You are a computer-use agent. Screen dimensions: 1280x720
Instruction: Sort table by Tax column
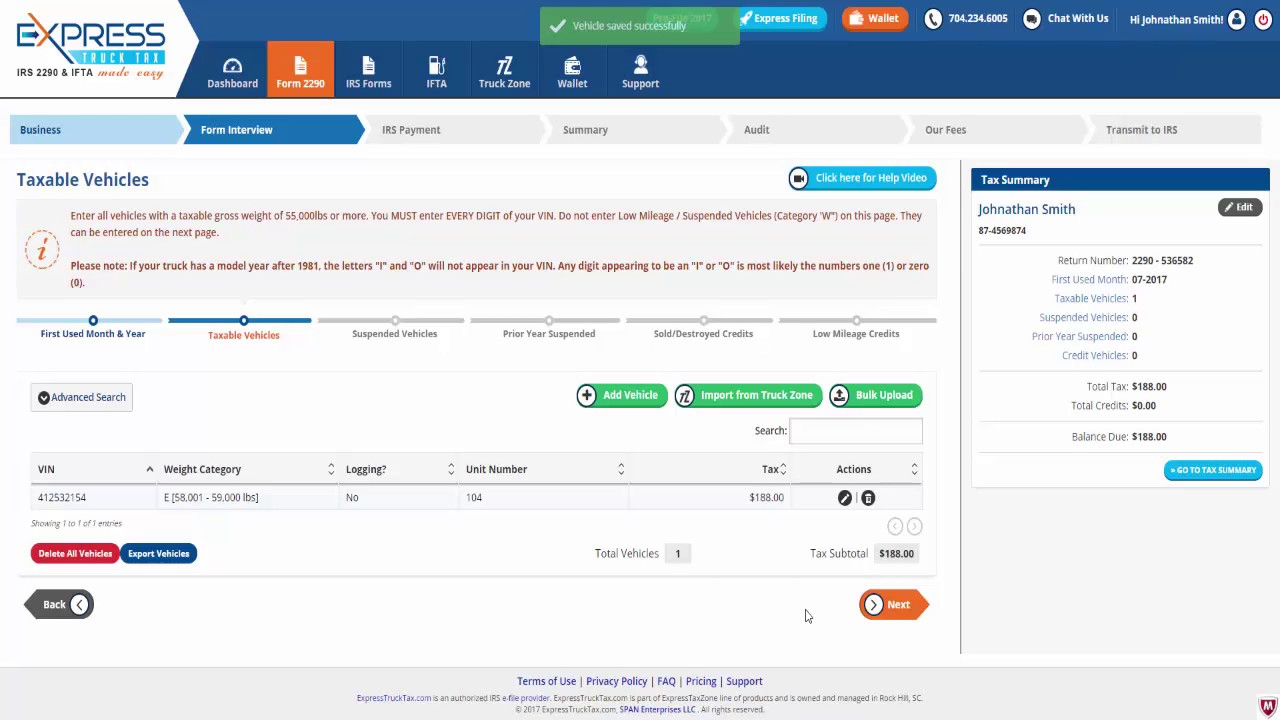710,469
